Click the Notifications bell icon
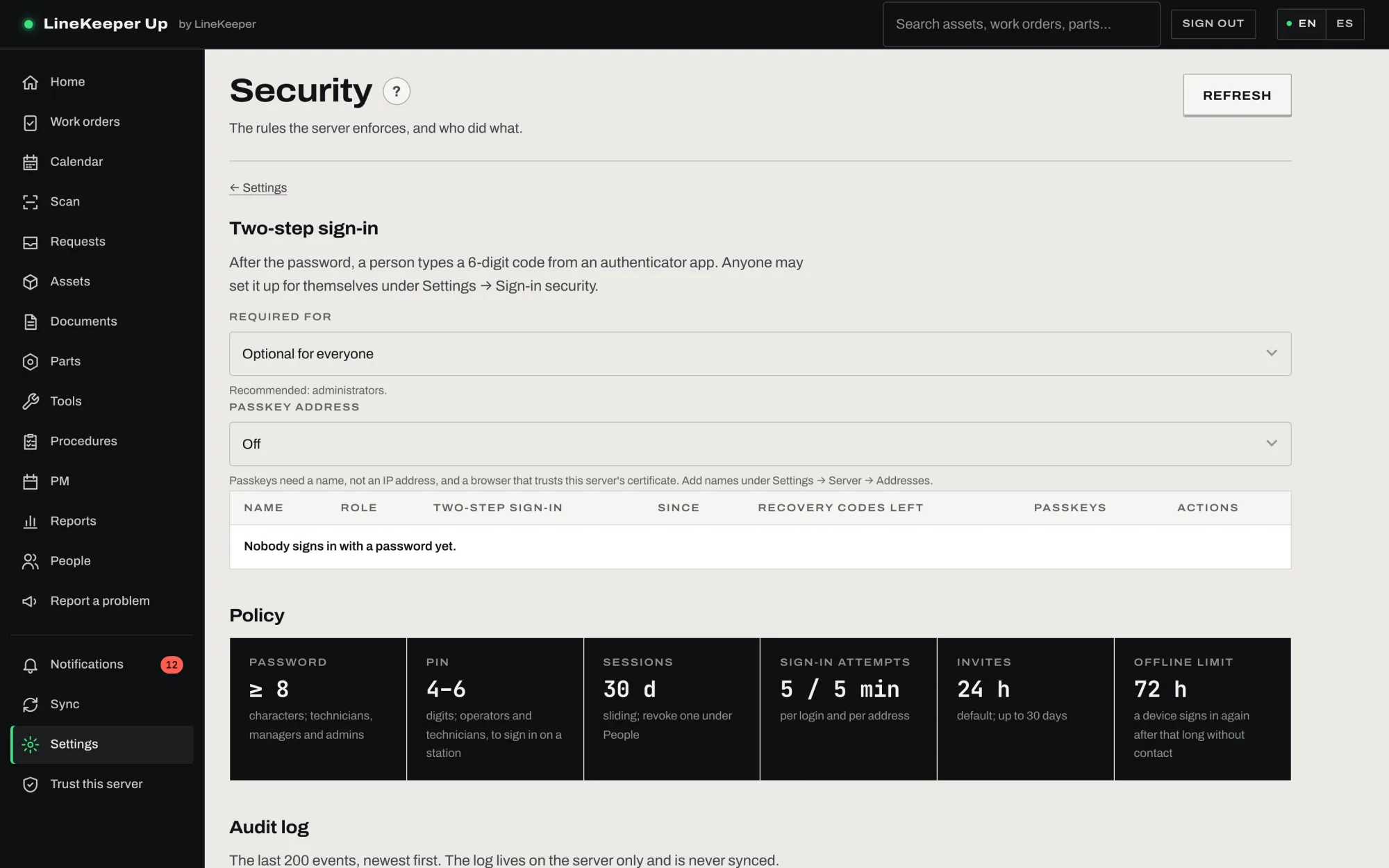 (x=30, y=665)
